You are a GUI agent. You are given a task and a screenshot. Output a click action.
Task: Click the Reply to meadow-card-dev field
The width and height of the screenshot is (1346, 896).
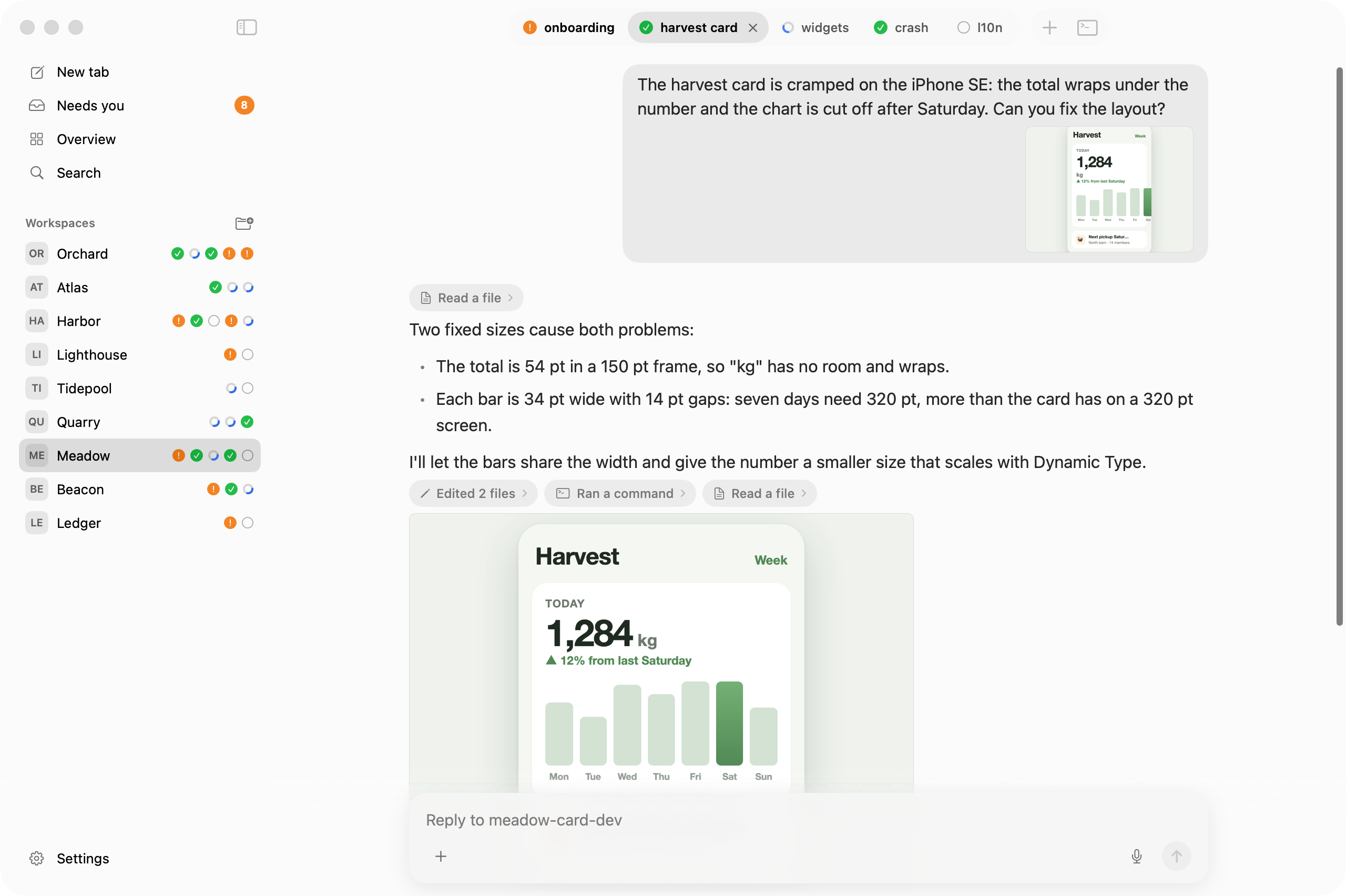point(809,820)
